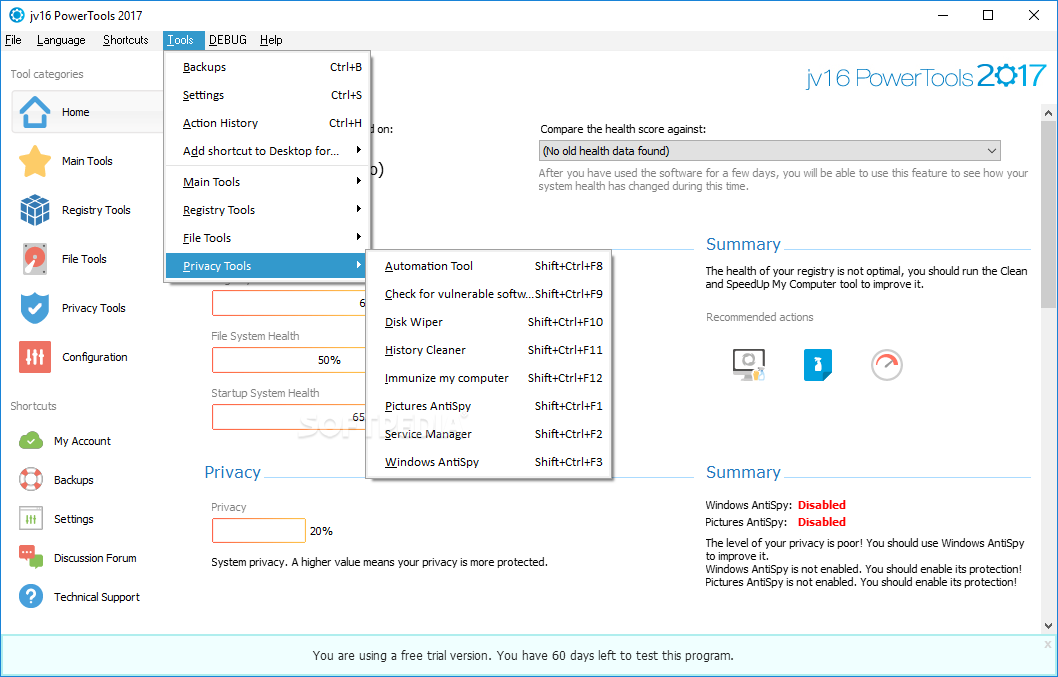This screenshot has width=1058, height=677.
Task: Expand the Registry Tools submenu in menu
Action: [x=268, y=210]
